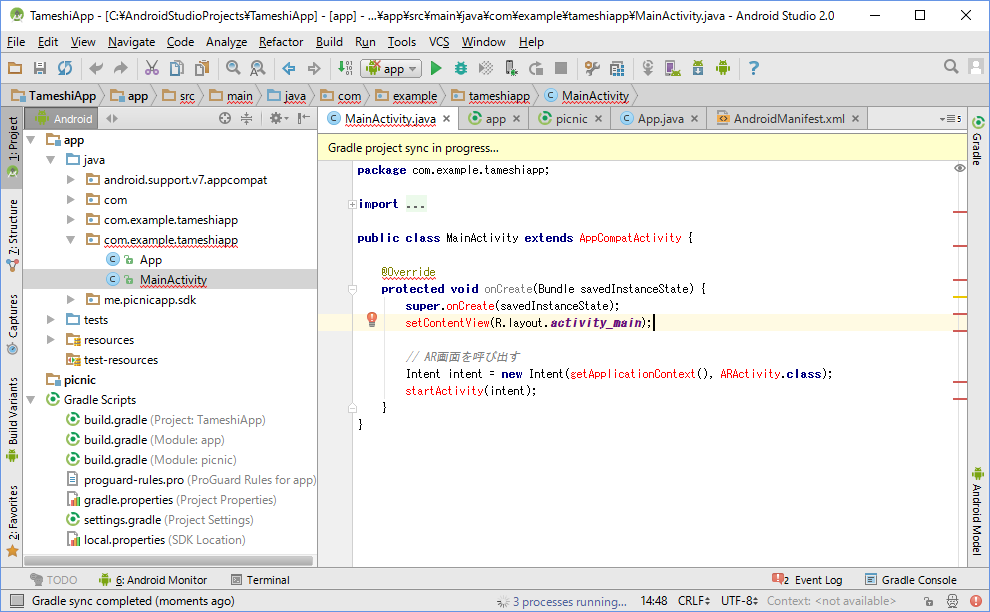Click the red intention bulb in the gutter
The height and width of the screenshot is (612, 990).
coord(372,320)
